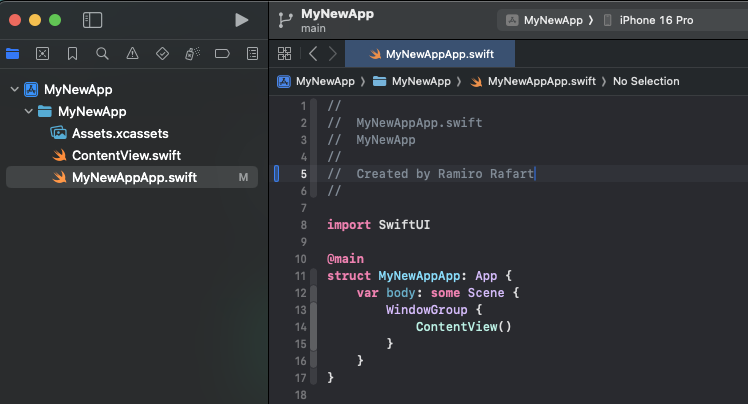Click the MyNewAppApp.swift editor tab
The width and height of the screenshot is (748, 404).
pos(441,54)
